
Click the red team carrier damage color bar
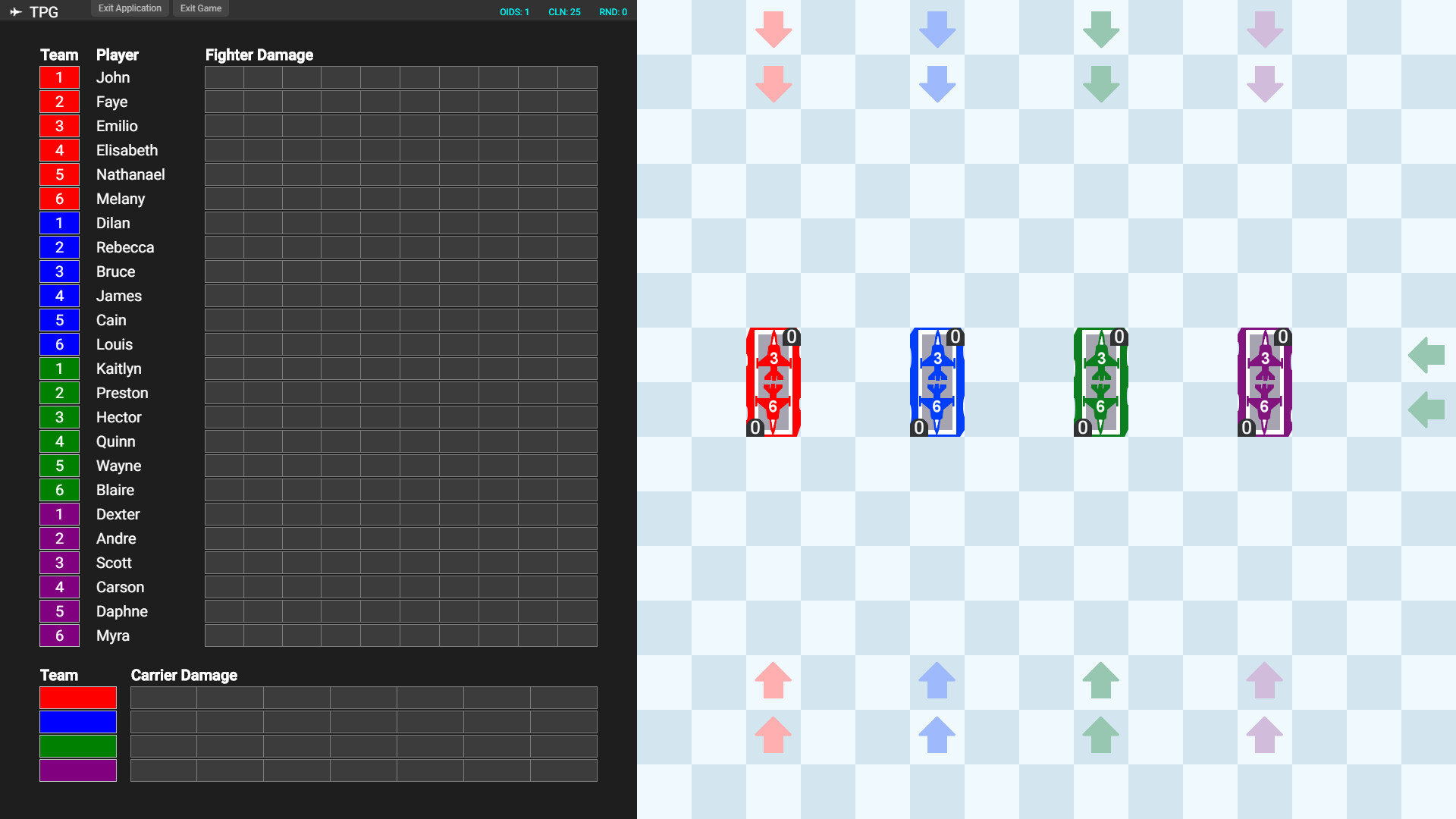tap(77, 697)
